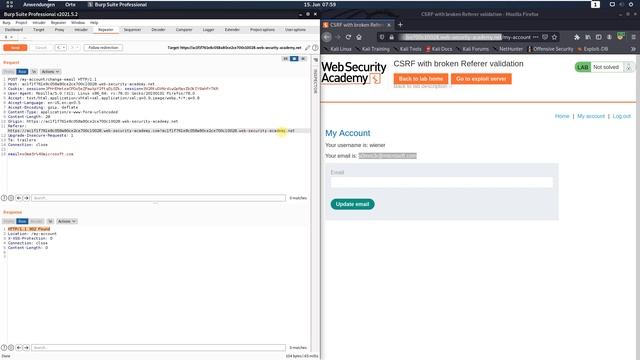Jump to previous match in request search
The image size is (640, 360).
tap(19, 198)
